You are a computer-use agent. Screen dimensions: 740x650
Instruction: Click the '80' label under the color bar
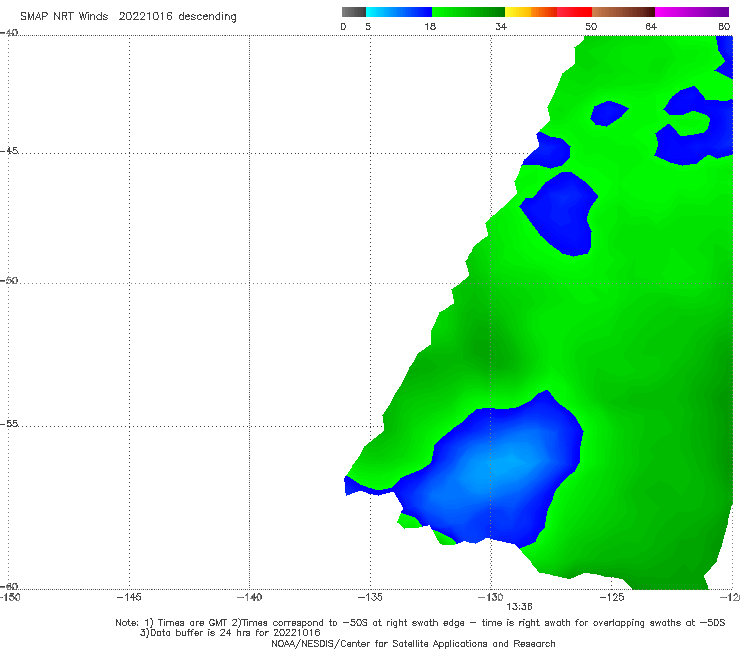(x=724, y=27)
